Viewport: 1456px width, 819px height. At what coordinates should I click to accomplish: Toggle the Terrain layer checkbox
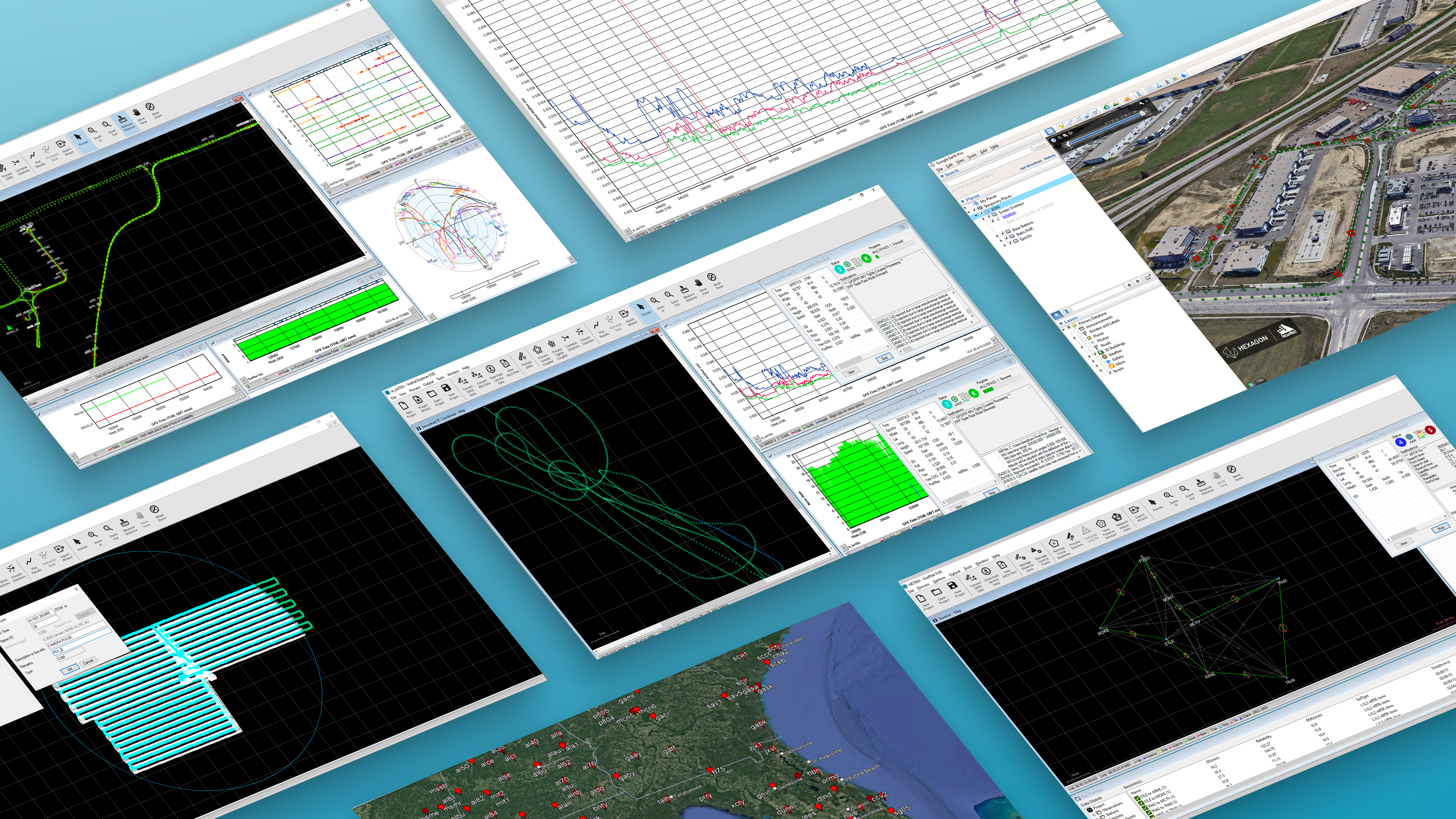[1110, 372]
